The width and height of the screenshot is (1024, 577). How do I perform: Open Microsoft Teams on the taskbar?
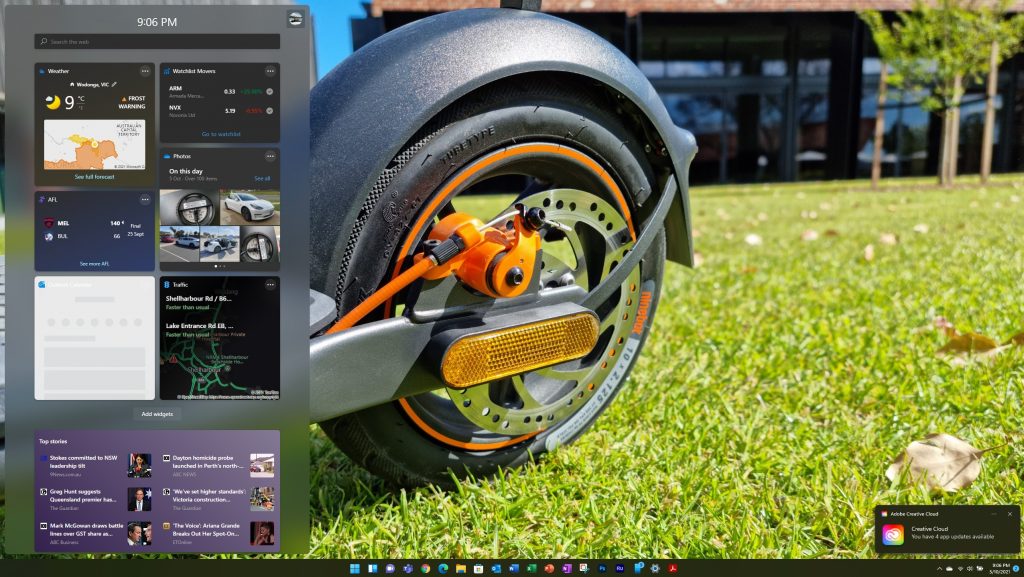pos(408,569)
